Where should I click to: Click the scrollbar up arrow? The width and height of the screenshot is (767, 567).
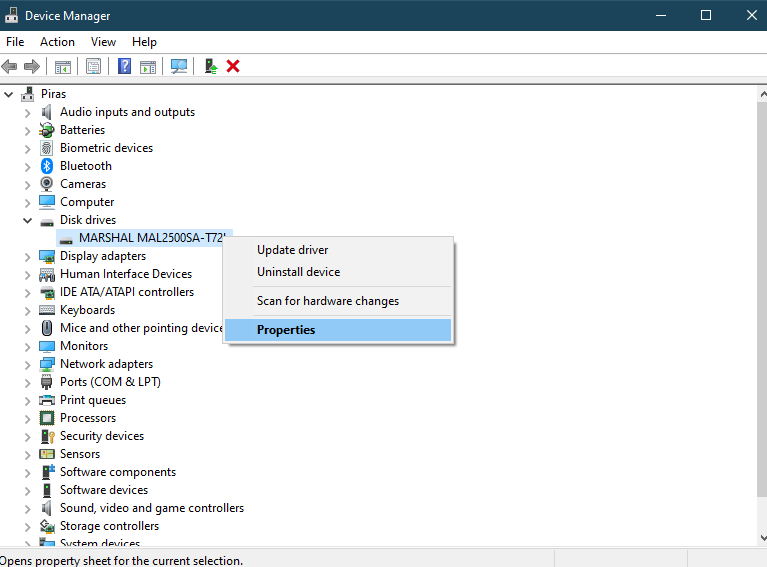(x=763, y=93)
